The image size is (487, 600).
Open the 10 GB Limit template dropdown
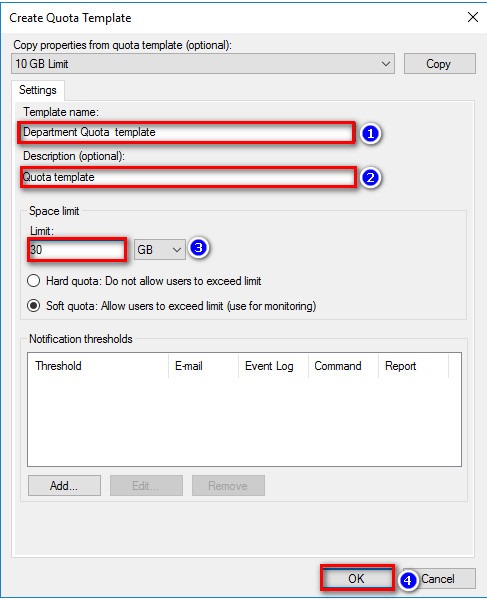[203, 64]
